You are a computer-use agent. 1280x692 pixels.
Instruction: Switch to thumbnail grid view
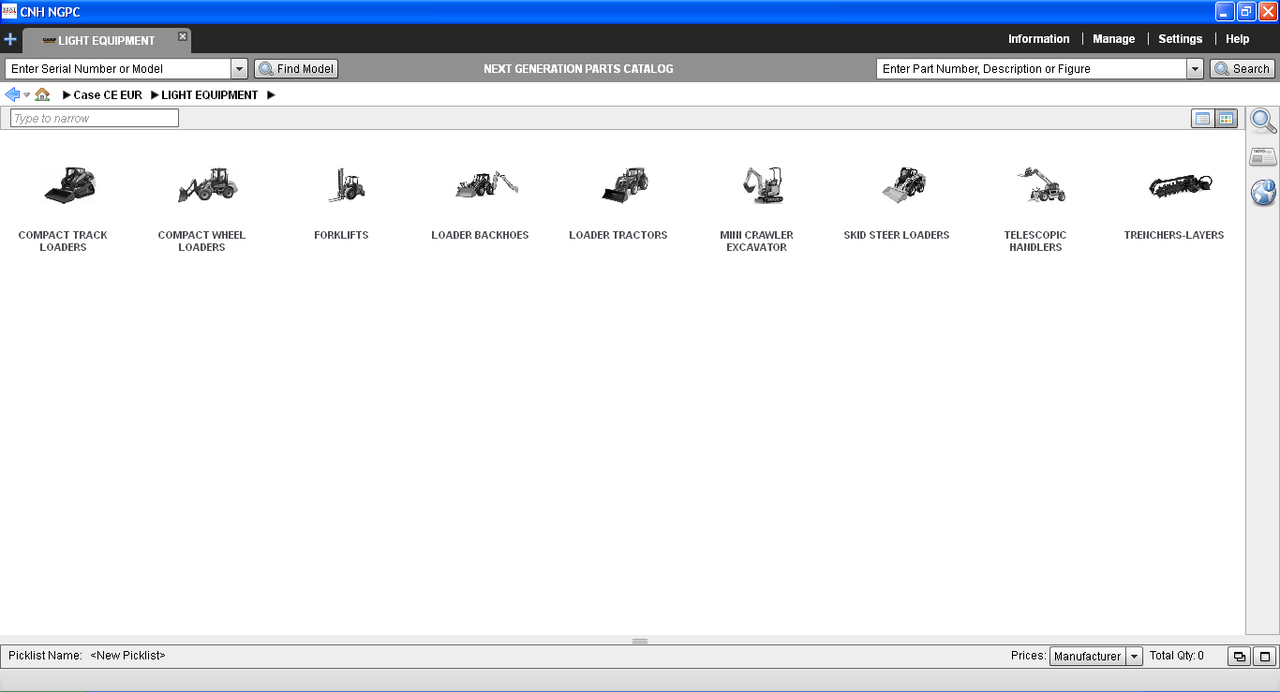(1227, 119)
